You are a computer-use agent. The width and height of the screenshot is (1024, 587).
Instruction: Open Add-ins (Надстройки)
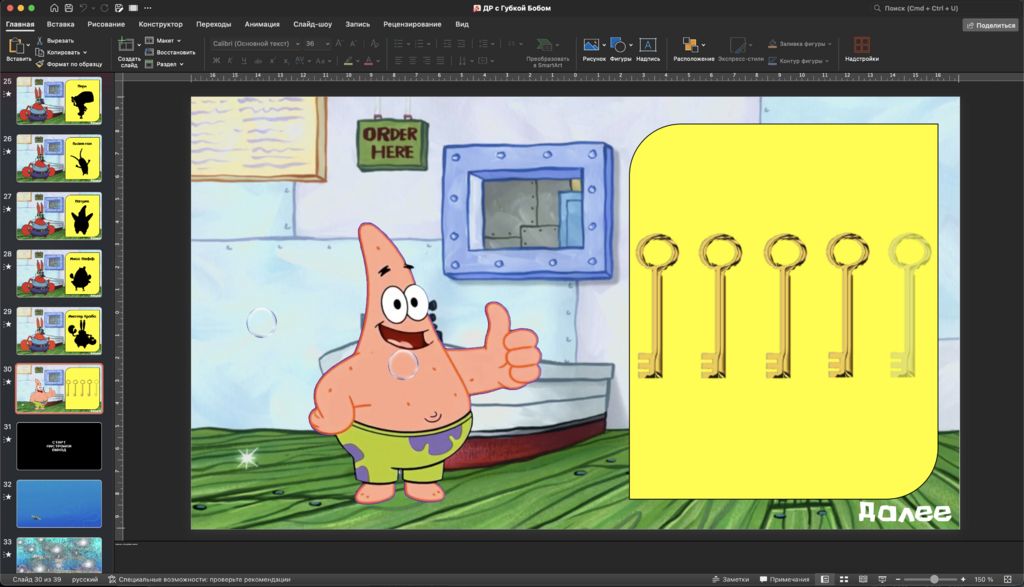click(861, 49)
